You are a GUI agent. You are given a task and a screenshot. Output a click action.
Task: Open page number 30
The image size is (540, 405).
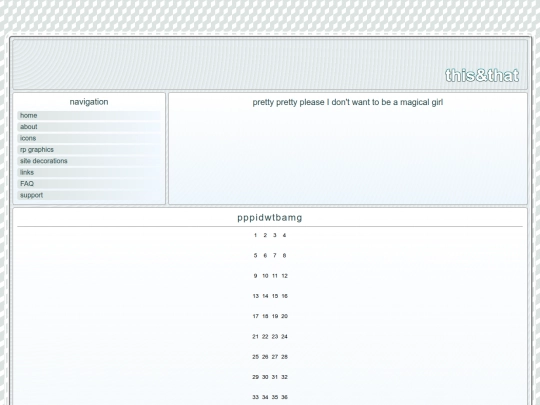click(265, 377)
